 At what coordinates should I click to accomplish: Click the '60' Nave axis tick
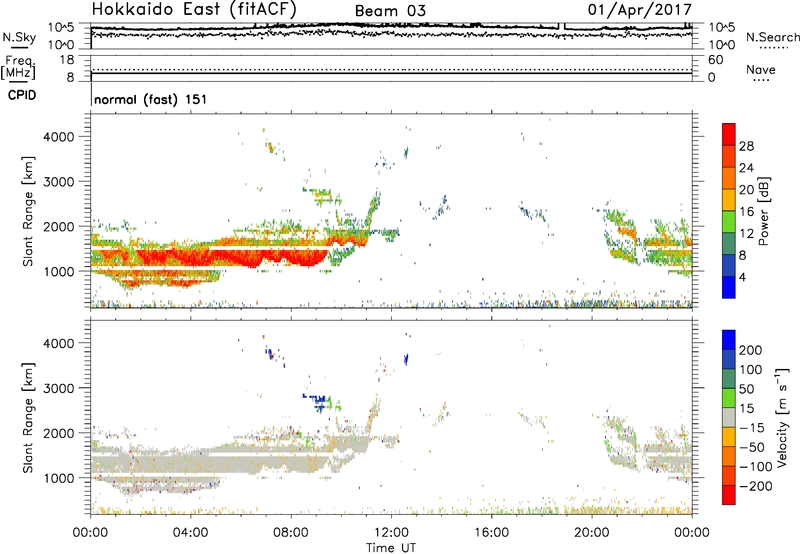[x=715, y=60]
